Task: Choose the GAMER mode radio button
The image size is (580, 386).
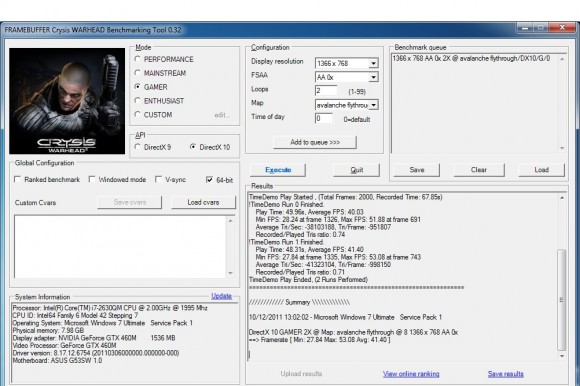Action: point(138,87)
